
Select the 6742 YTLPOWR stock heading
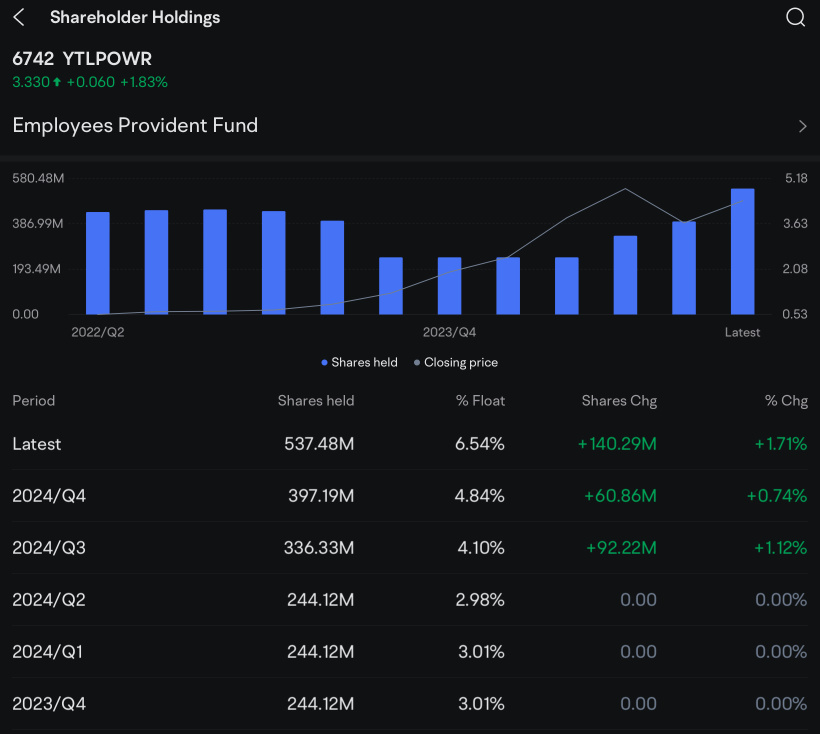click(82, 59)
